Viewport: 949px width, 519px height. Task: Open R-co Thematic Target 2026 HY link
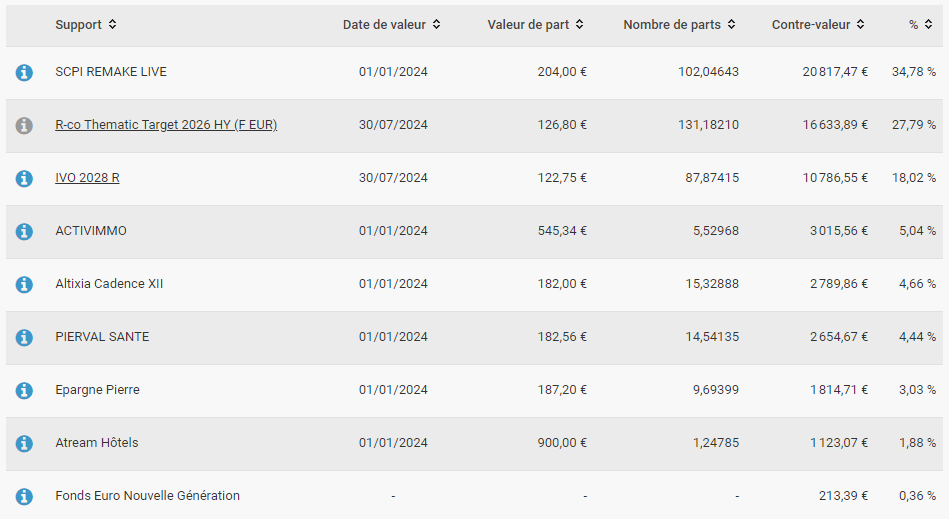tap(166, 125)
